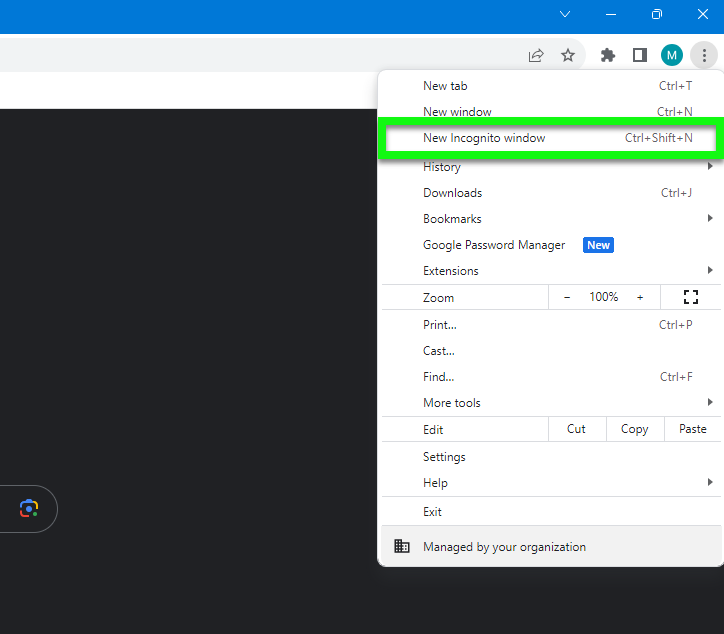Toggle the side panel icon
The width and height of the screenshot is (724, 634).
point(640,55)
